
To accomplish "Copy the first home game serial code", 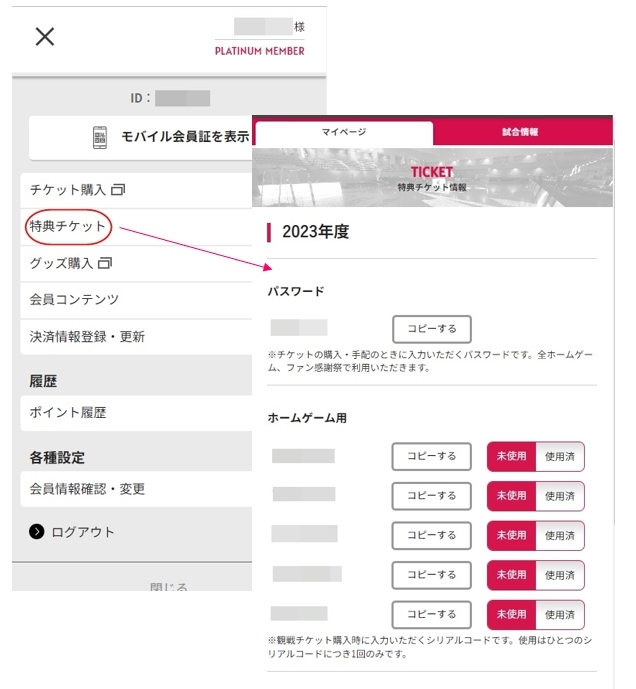I will (x=431, y=457).
